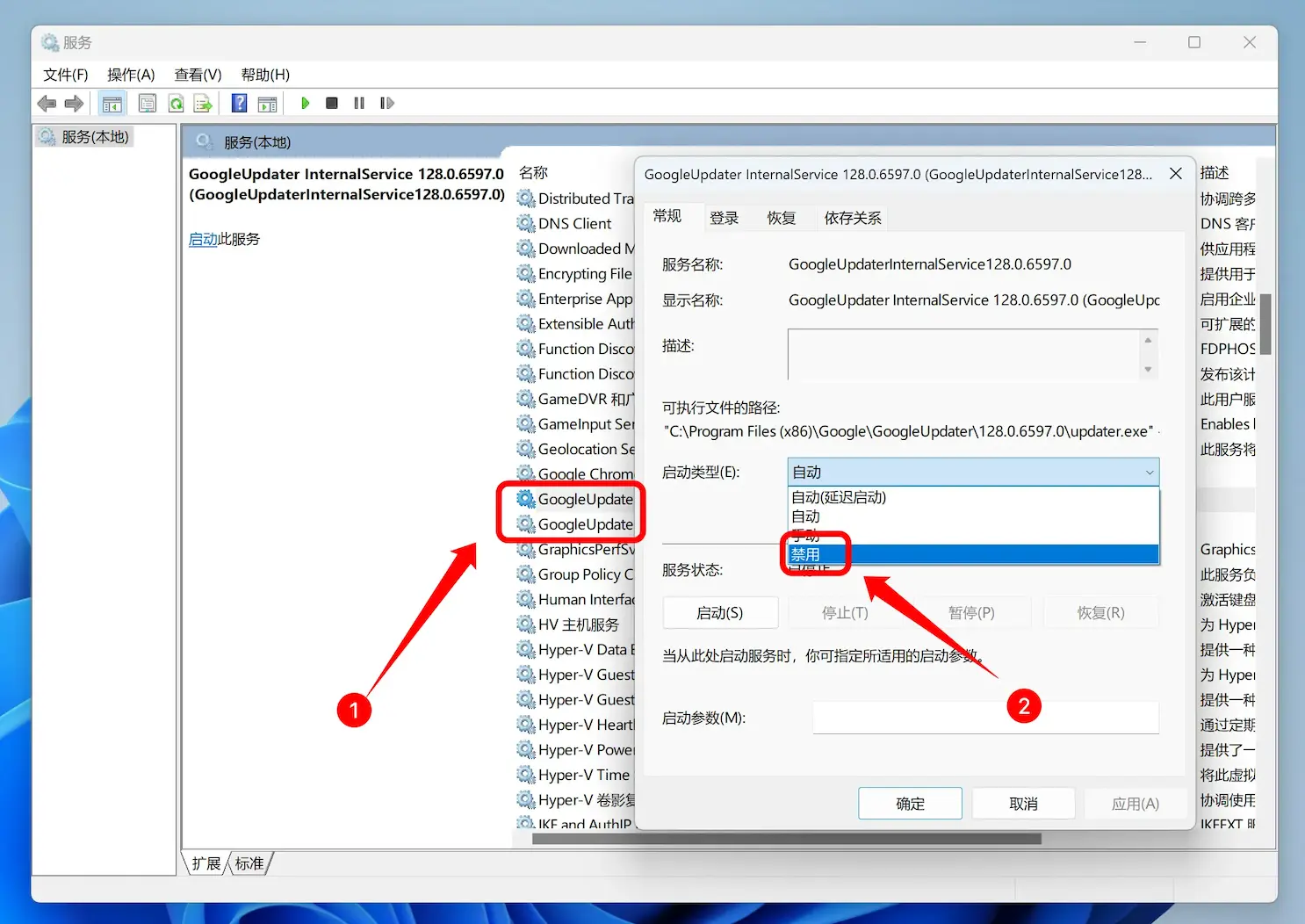The image size is (1305, 924).
Task: Open the 查看(V) menu
Action: click(x=198, y=75)
